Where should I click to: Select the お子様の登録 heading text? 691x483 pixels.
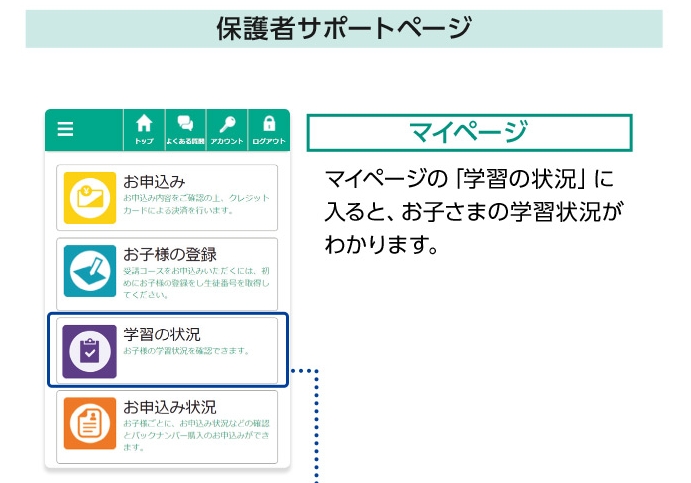click(169, 254)
